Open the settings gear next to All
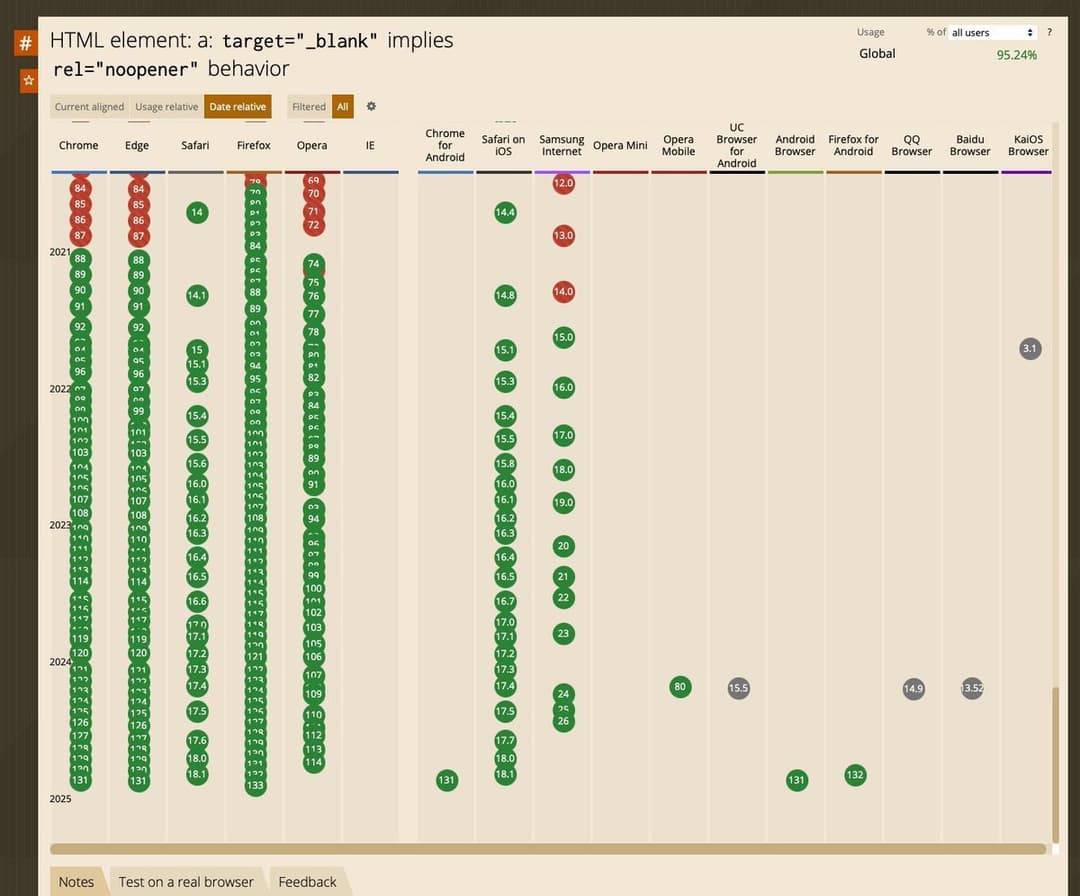The width and height of the screenshot is (1080, 896). coord(371,106)
